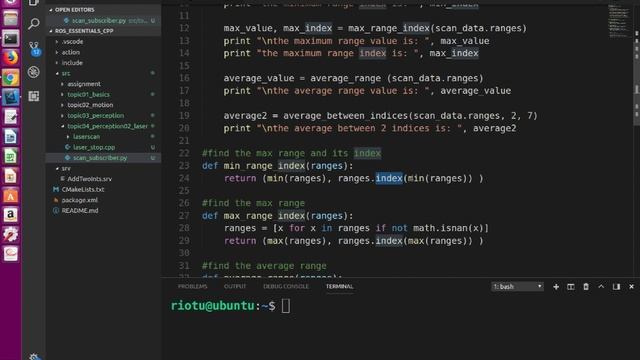Viewport: 640px width, 360px height.
Task: Add a new terminal with plus icon
Action: [x=556, y=287]
